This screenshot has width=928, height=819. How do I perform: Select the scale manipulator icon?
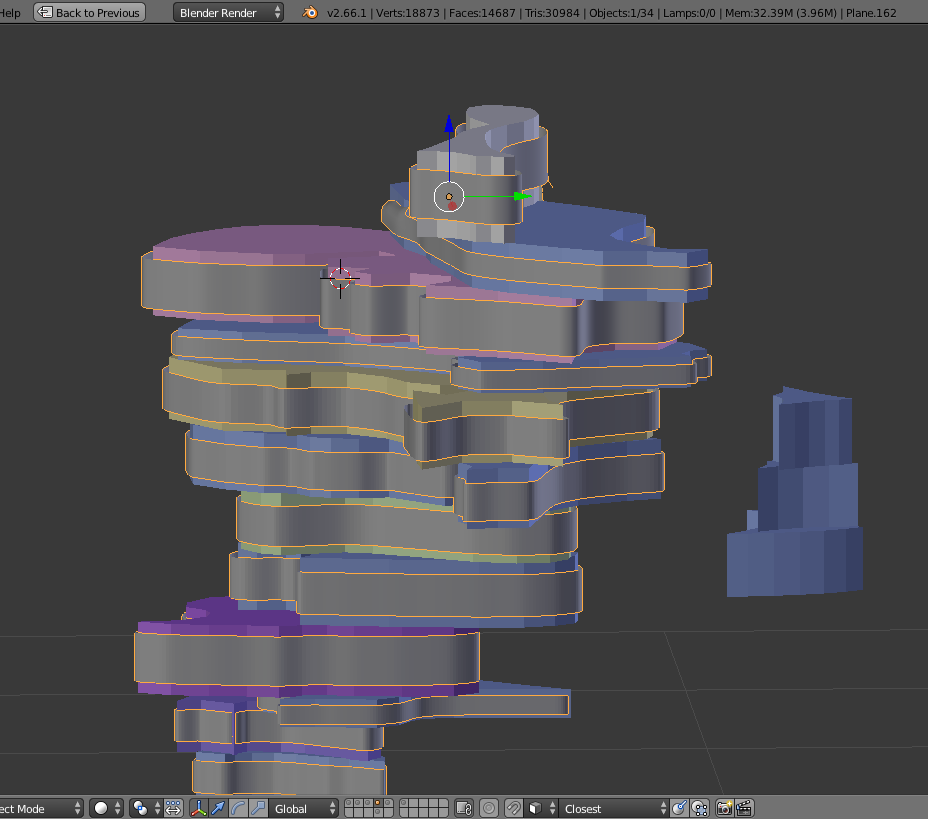coord(257,808)
